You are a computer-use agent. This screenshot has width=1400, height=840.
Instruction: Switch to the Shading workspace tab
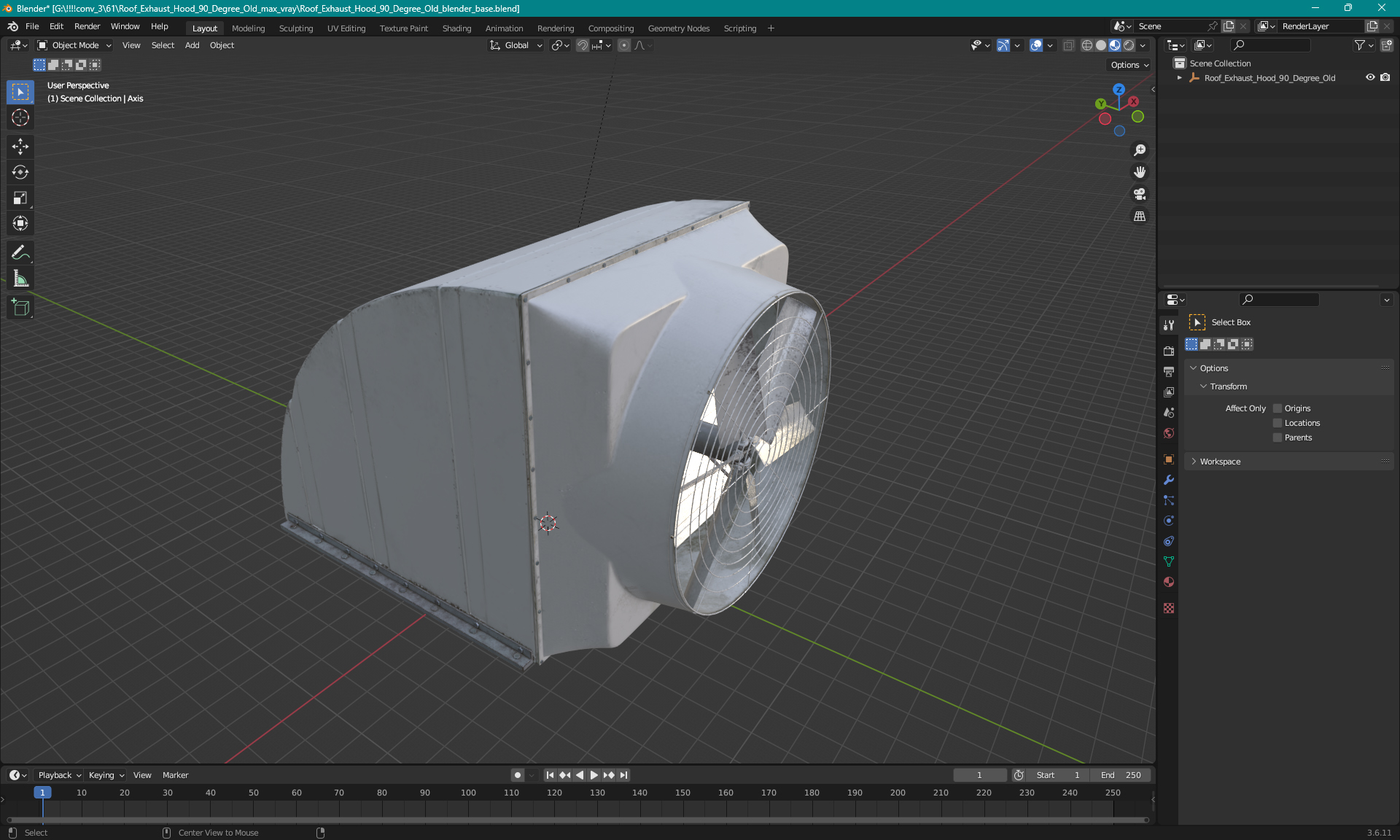(456, 28)
